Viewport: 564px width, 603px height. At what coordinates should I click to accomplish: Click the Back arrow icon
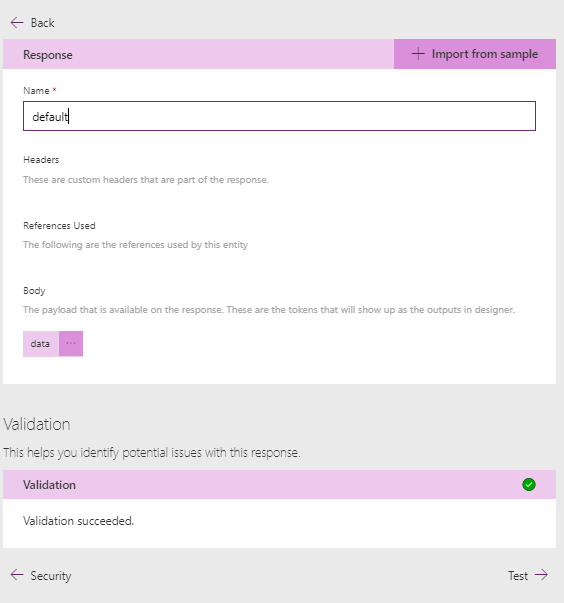pos(17,23)
